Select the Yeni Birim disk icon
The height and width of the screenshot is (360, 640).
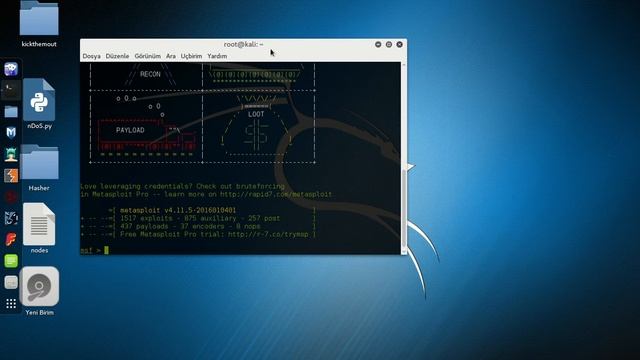(x=39, y=291)
